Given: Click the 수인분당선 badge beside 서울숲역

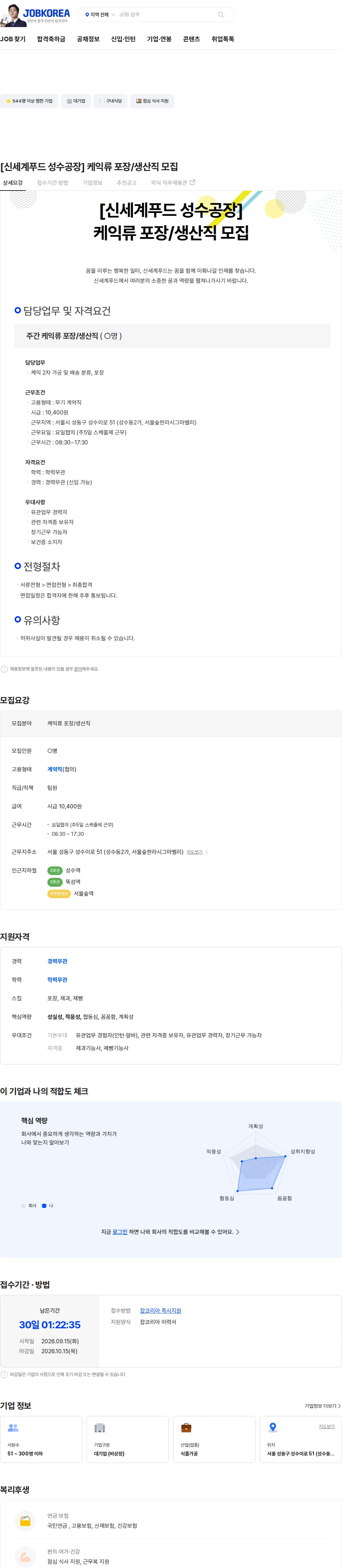Looking at the screenshot, I should [59, 894].
